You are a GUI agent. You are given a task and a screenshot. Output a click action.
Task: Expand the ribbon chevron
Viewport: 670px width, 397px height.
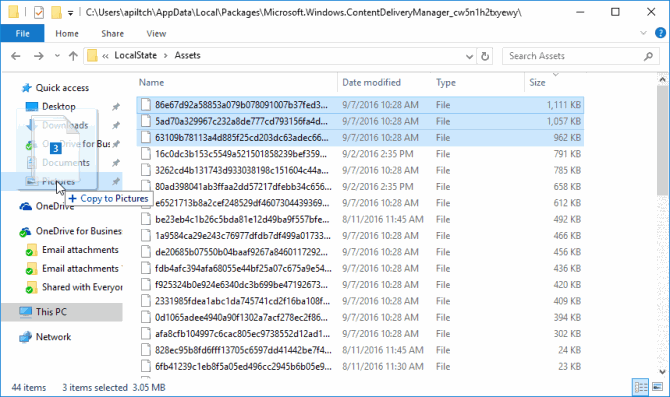[x=644, y=33]
